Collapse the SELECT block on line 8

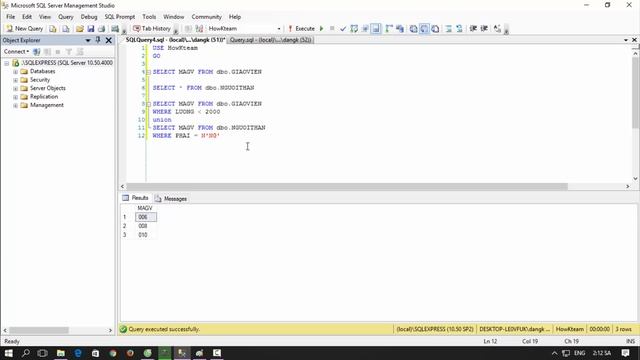coord(149,104)
